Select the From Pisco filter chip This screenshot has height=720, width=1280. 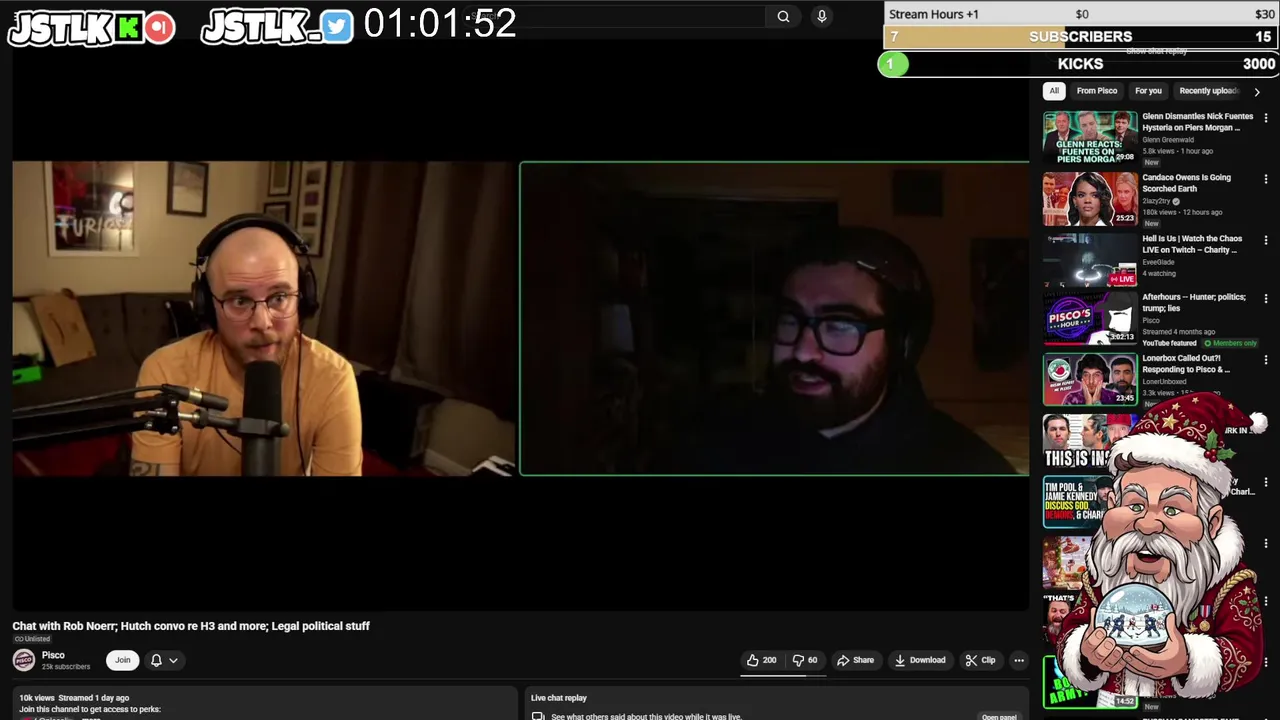(x=1096, y=91)
